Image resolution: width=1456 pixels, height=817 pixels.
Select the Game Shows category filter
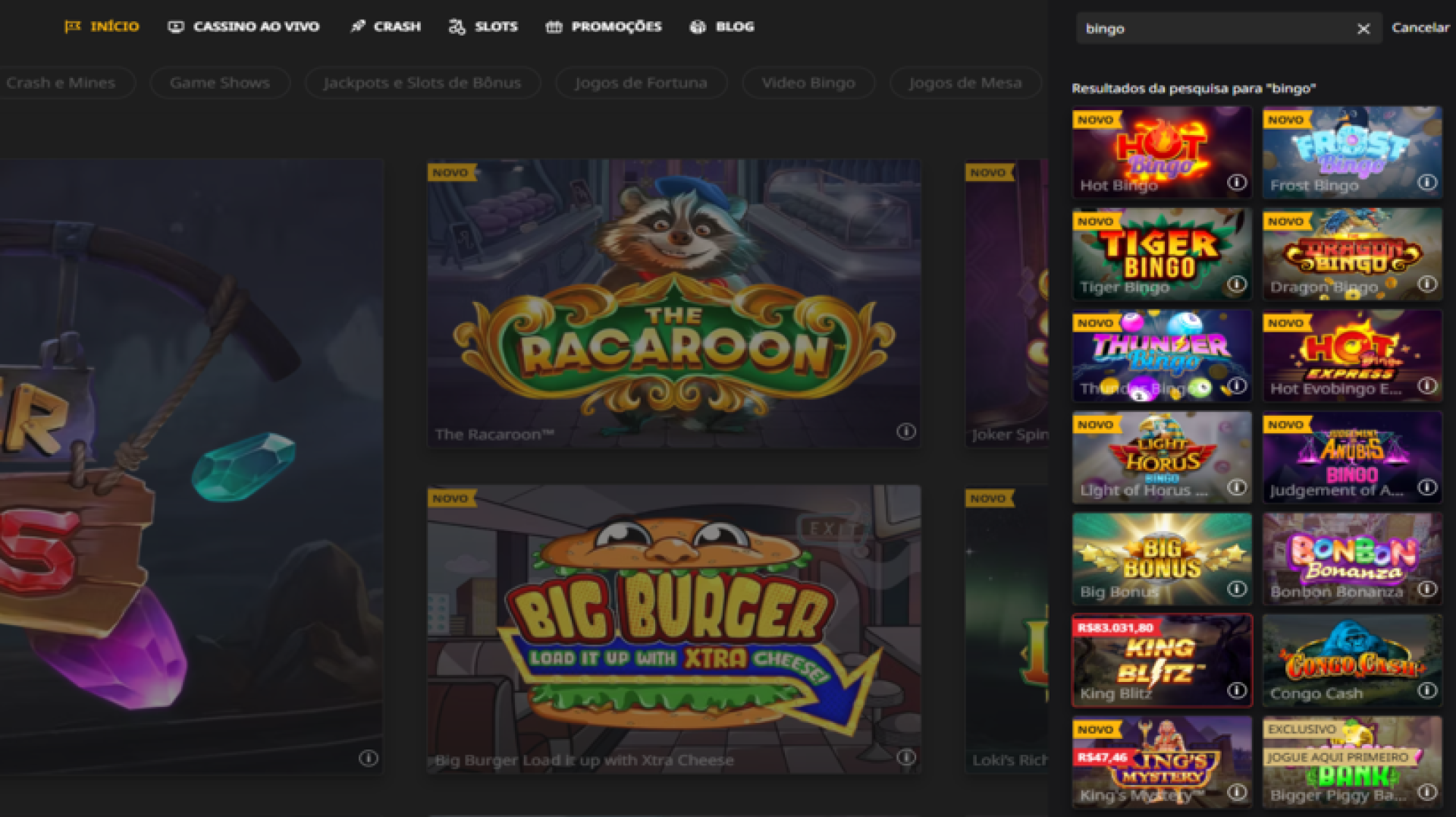click(x=219, y=83)
